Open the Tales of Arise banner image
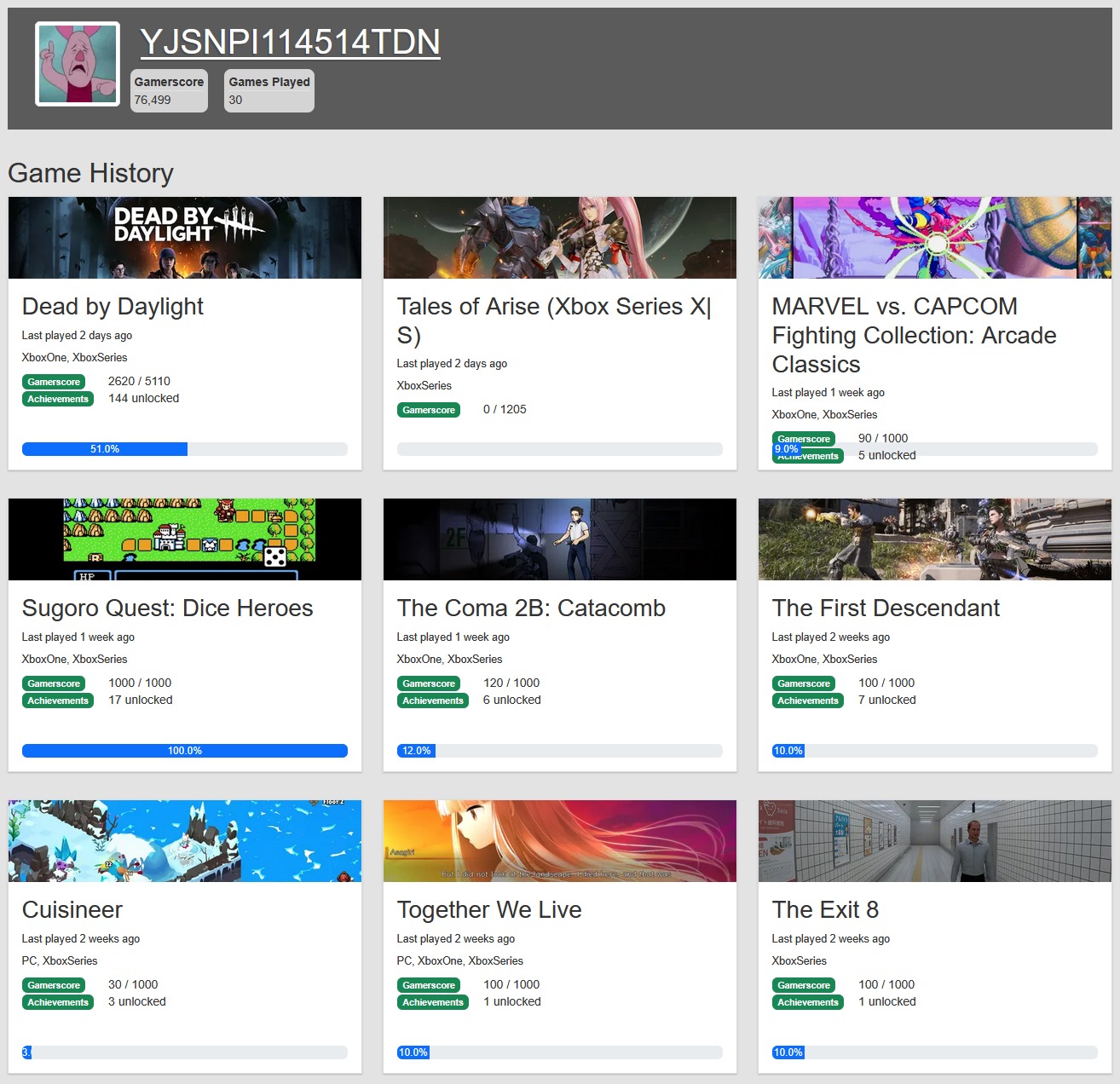 click(560, 238)
